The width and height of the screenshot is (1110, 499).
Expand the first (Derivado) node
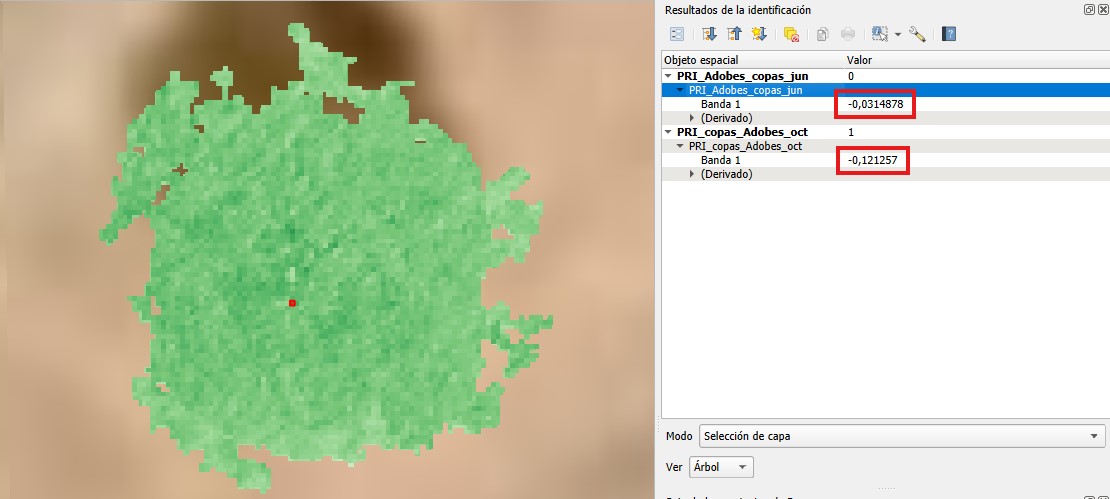pos(692,118)
